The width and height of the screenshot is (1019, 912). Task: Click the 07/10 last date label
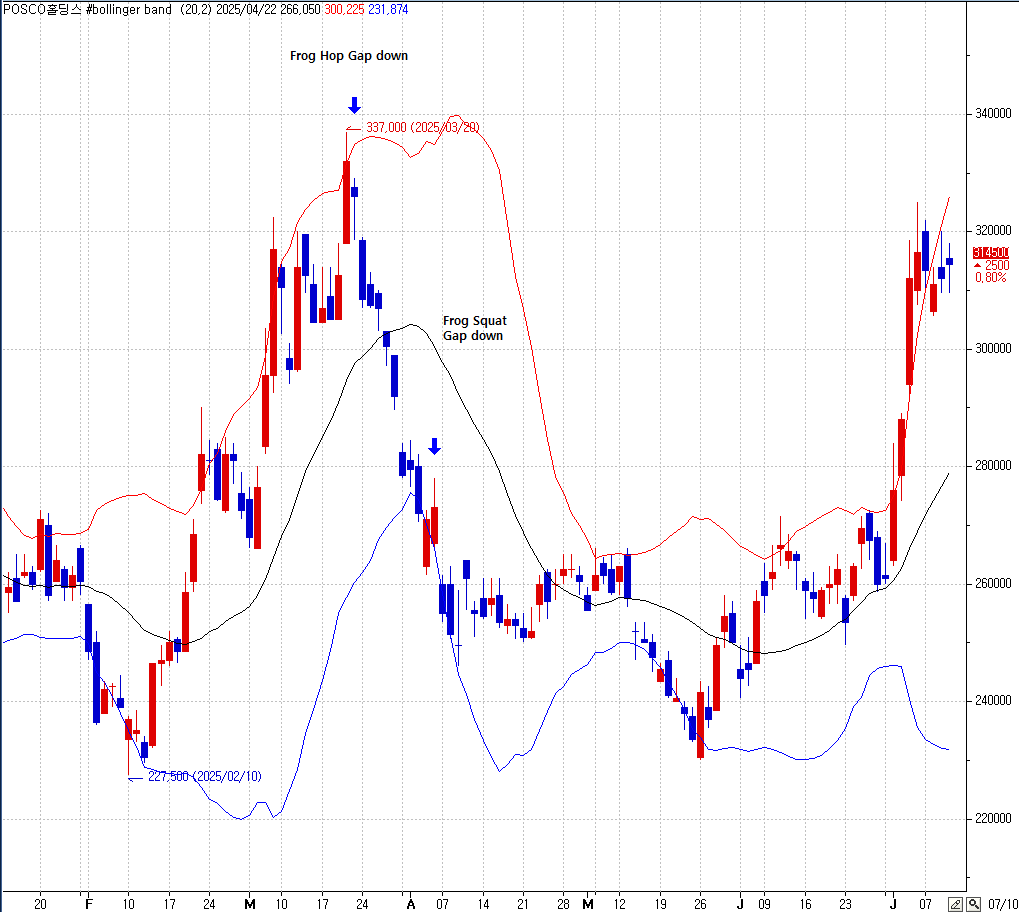click(1003, 904)
